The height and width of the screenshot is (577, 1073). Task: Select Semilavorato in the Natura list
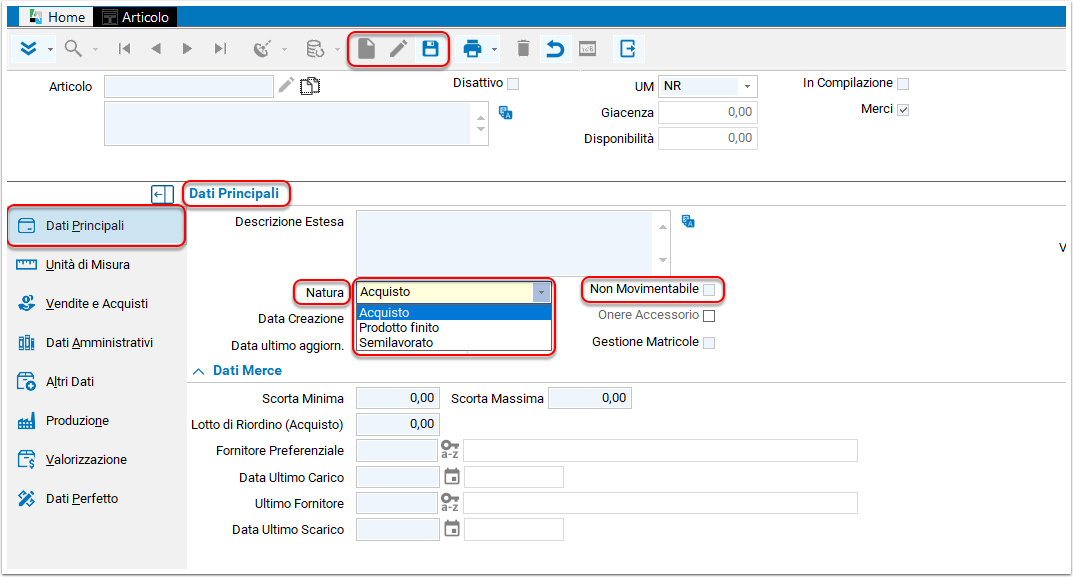tap(454, 343)
